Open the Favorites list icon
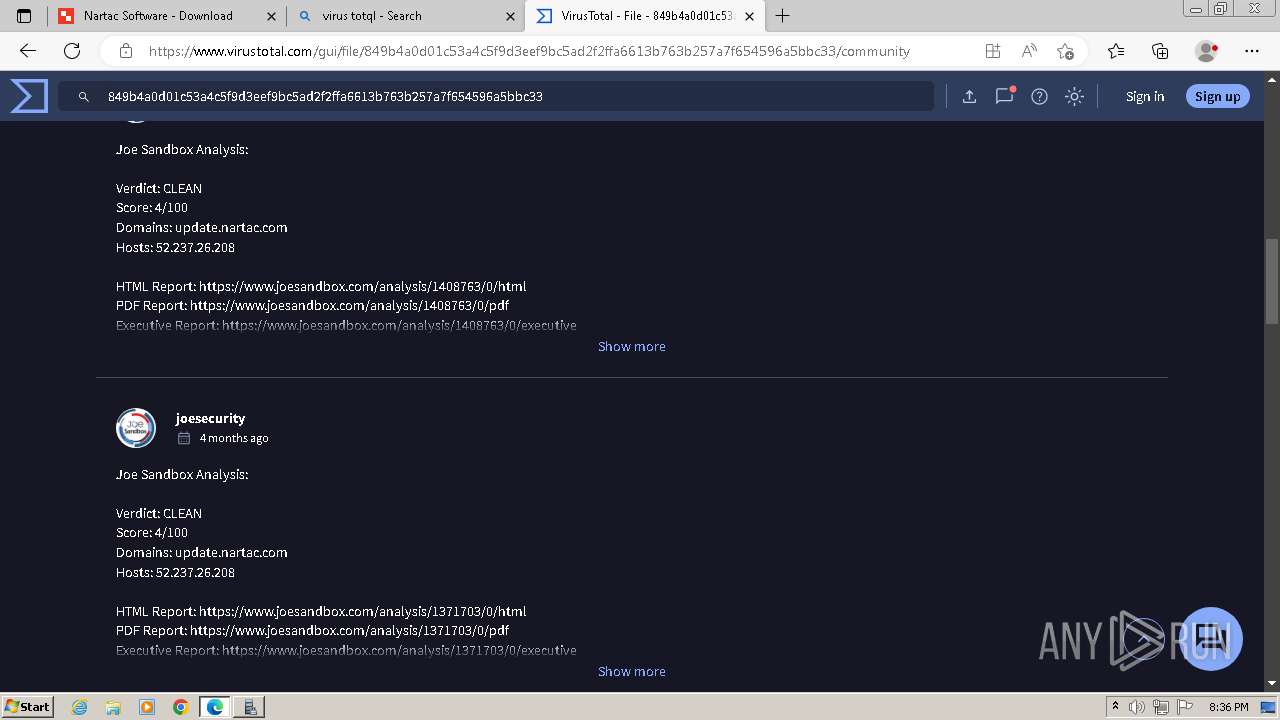Viewport: 1280px width, 720px height. pyautogui.click(x=1116, y=51)
